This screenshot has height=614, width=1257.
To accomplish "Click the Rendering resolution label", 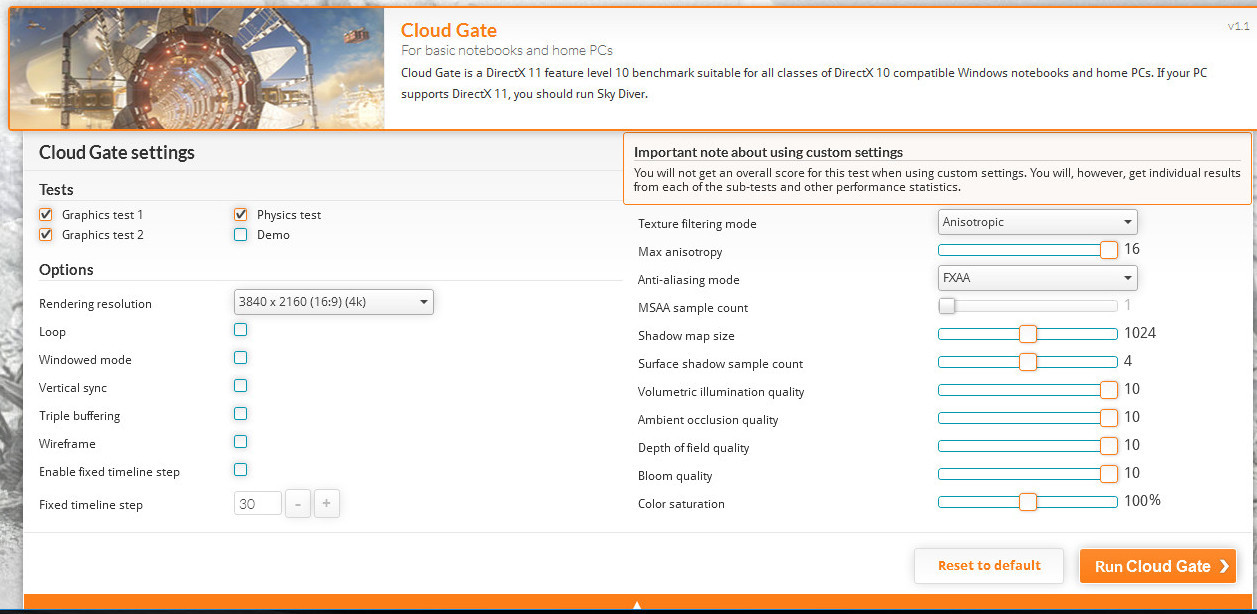I will [x=95, y=304].
